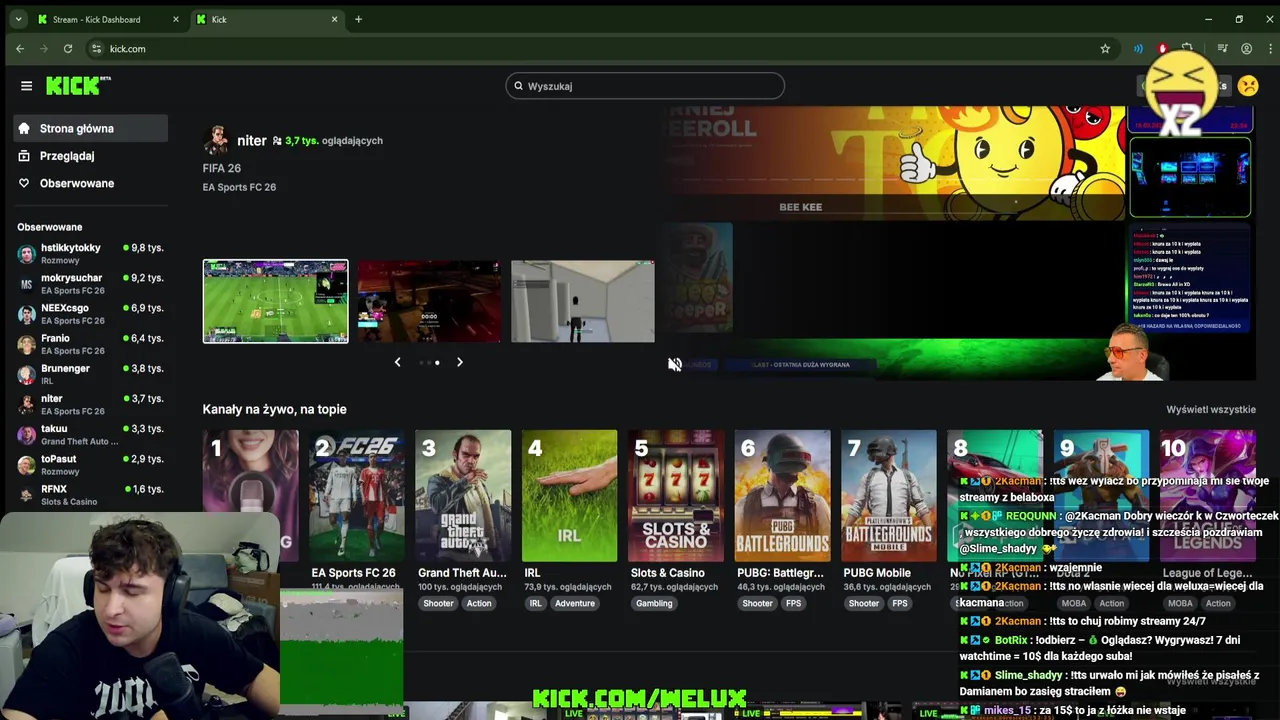
Task: Open the niter channel name link
Action: (252, 141)
